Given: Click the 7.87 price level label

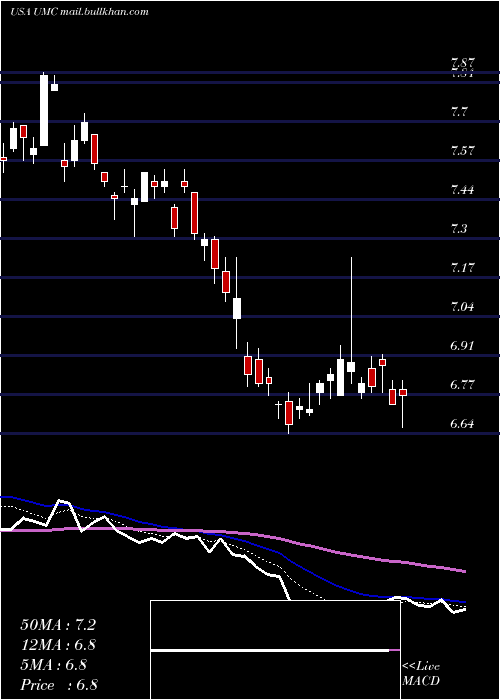Looking at the screenshot, I should [x=462, y=63].
